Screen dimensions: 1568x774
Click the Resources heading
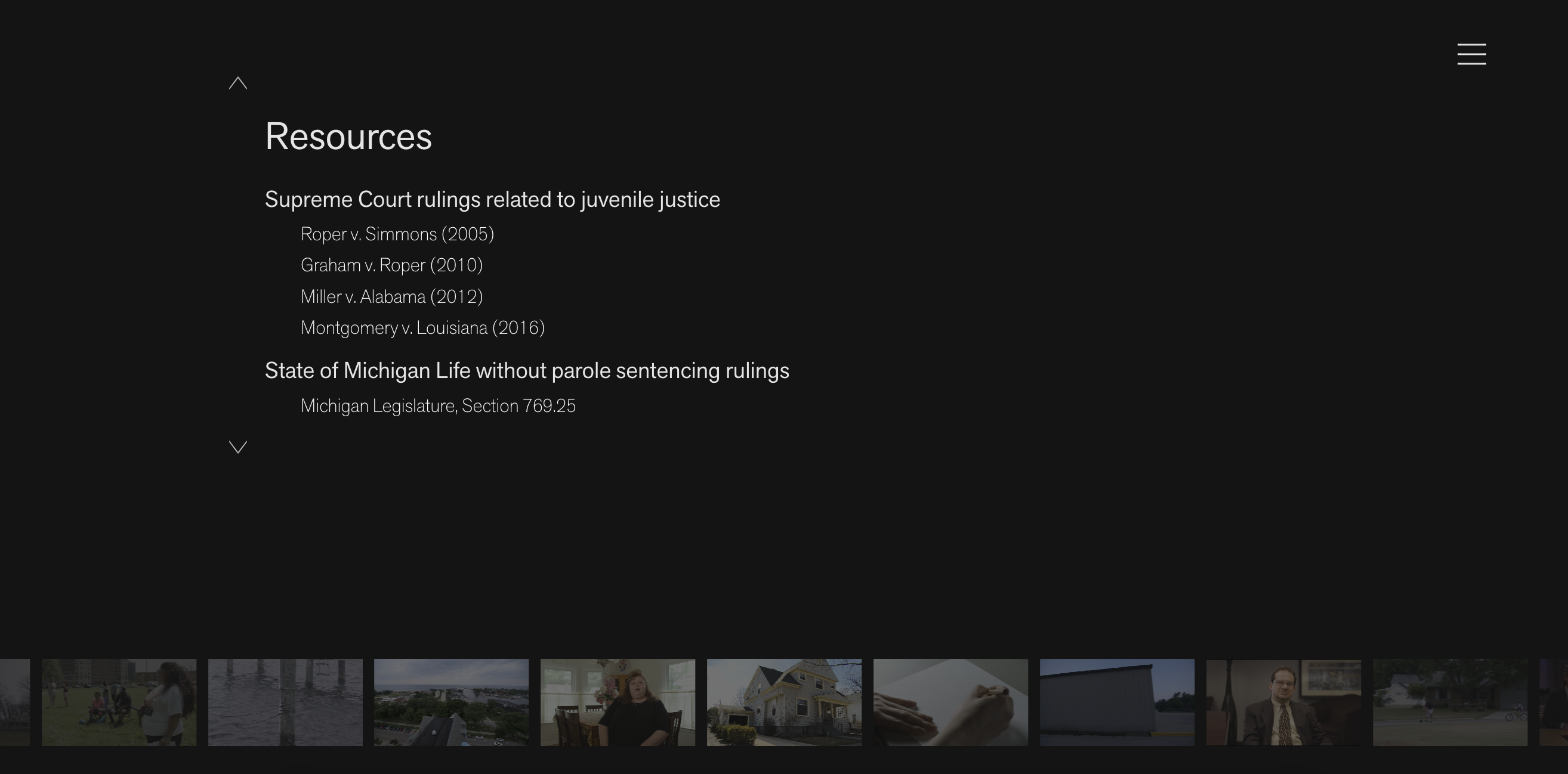click(x=348, y=137)
